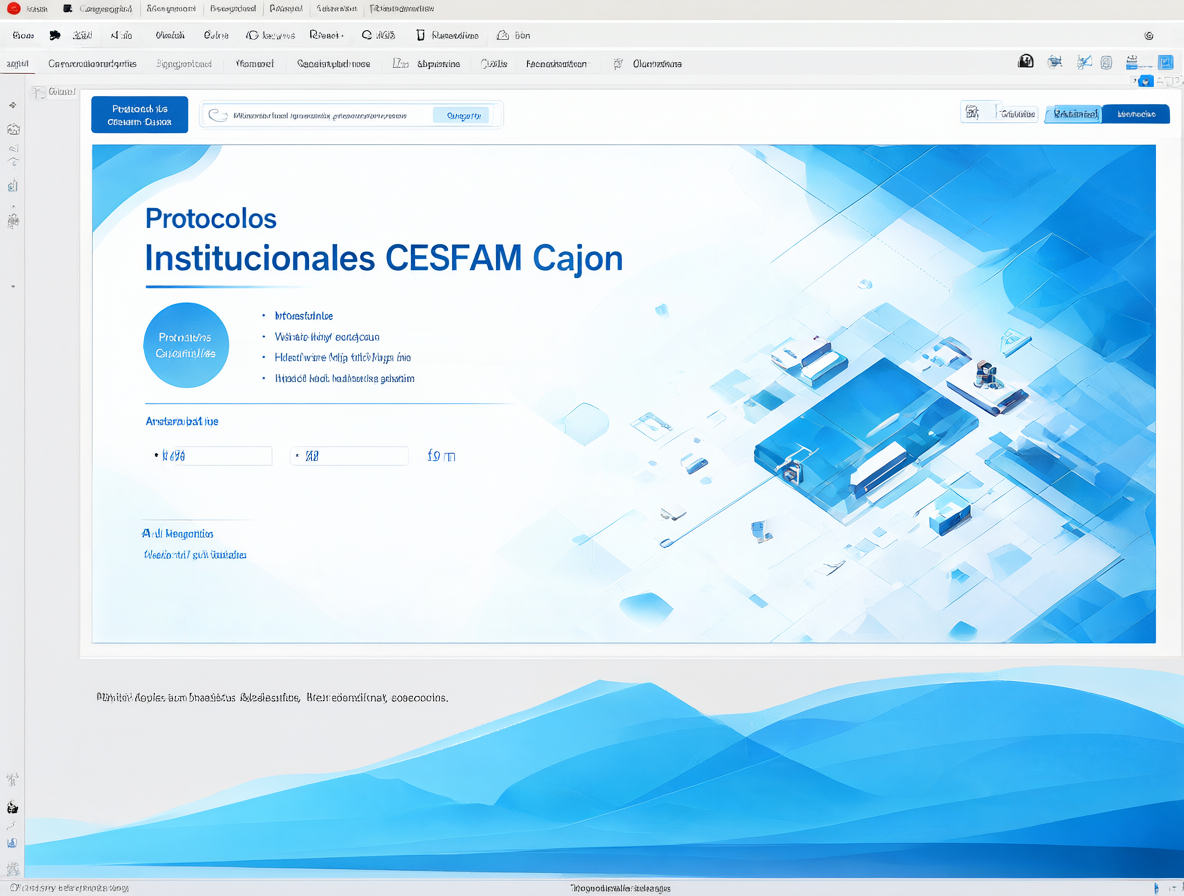The height and width of the screenshot is (896, 1184).
Task: Click the rounded outline icon in the ribbon's right group
Action: [1106, 63]
